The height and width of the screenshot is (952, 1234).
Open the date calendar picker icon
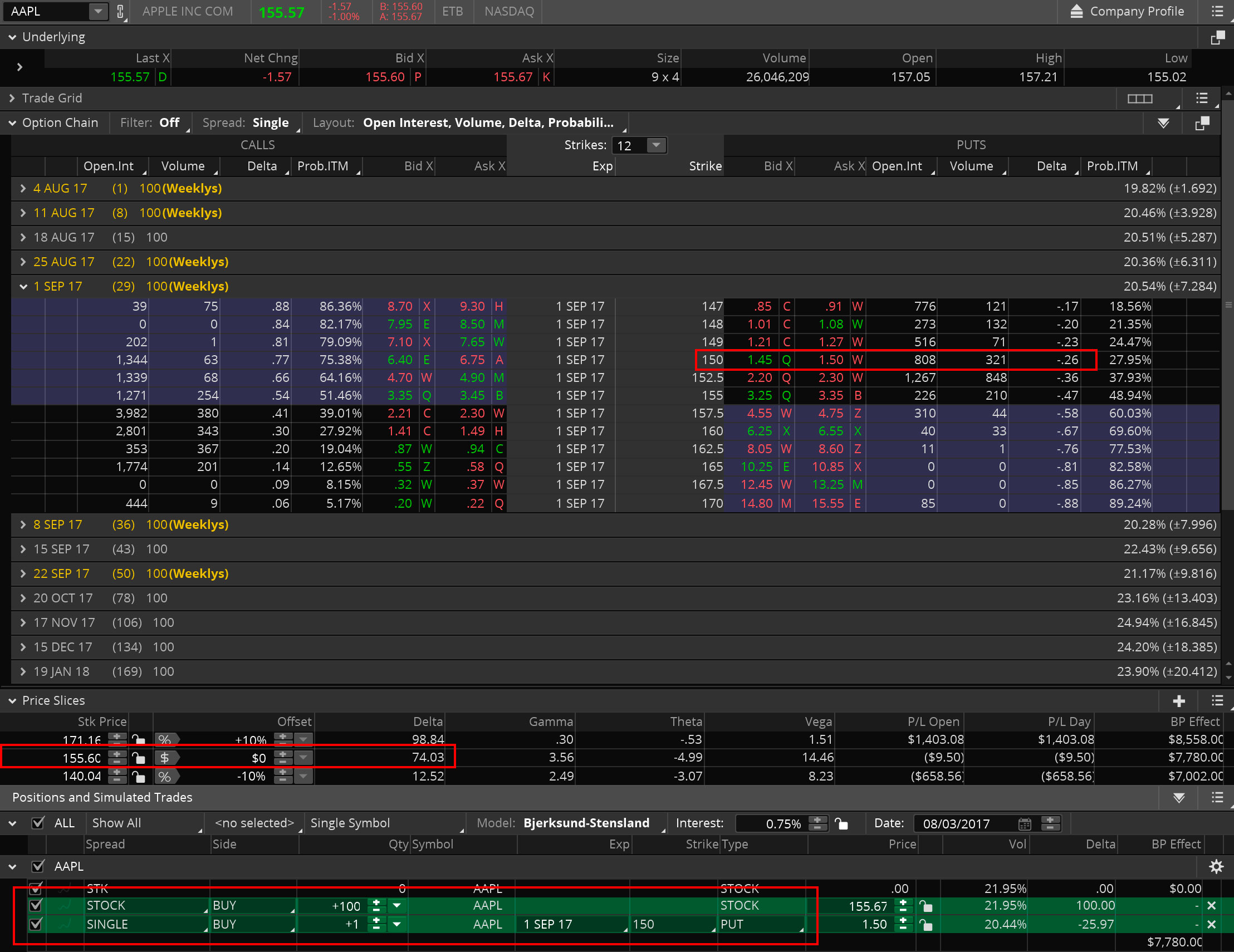[x=1024, y=825]
